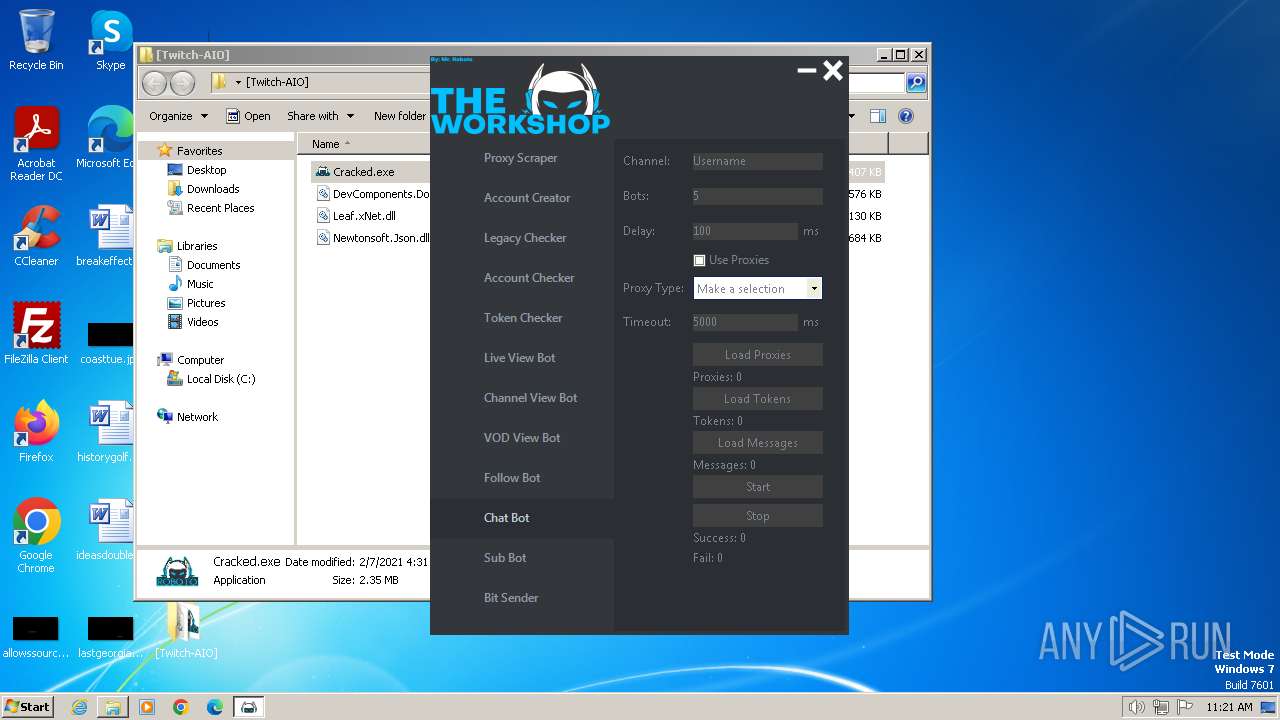Click the Name column header in Explorer

coord(326,144)
